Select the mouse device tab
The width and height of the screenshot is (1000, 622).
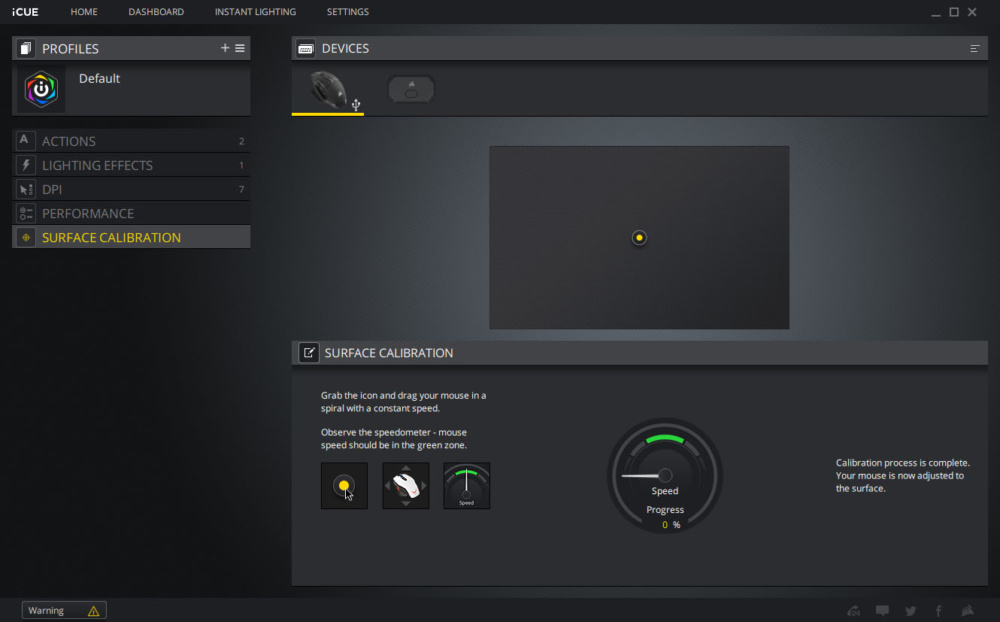(x=328, y=90)
